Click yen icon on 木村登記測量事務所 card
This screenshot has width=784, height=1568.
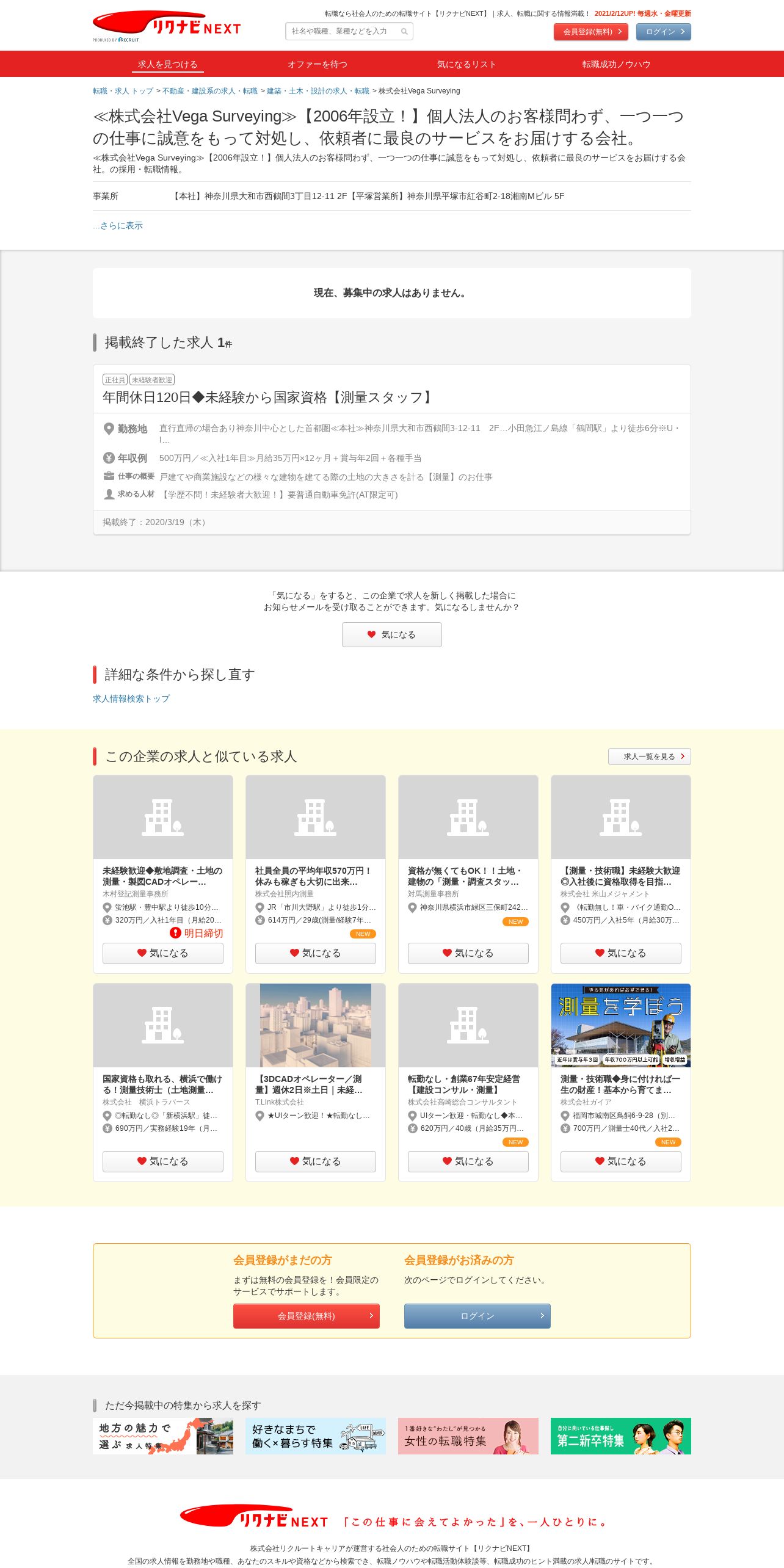(107, 920)
